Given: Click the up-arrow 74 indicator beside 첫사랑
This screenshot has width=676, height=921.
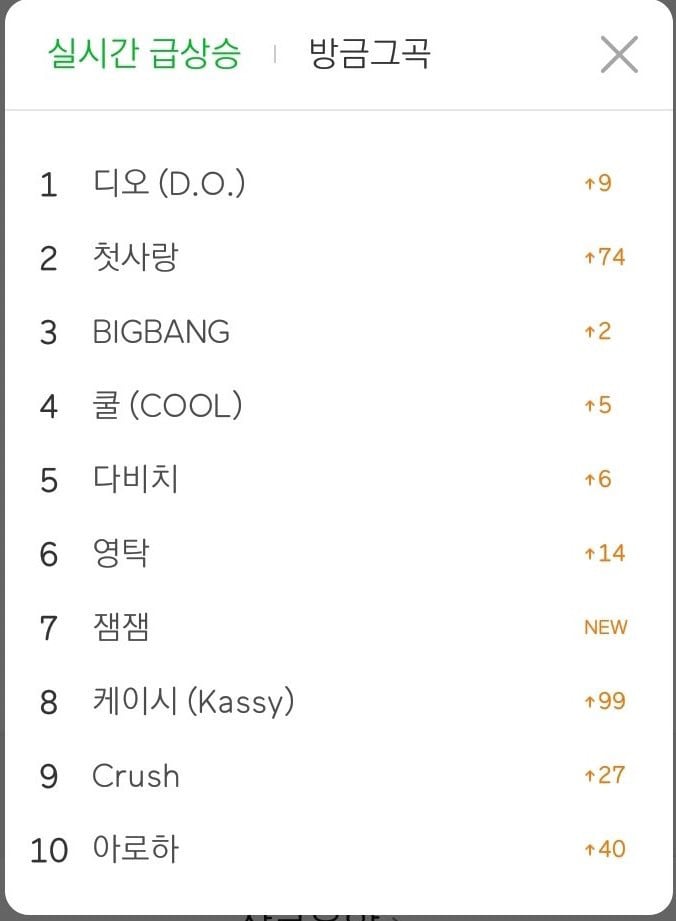Looking at the screenshot, I should [x=604, y=257].
